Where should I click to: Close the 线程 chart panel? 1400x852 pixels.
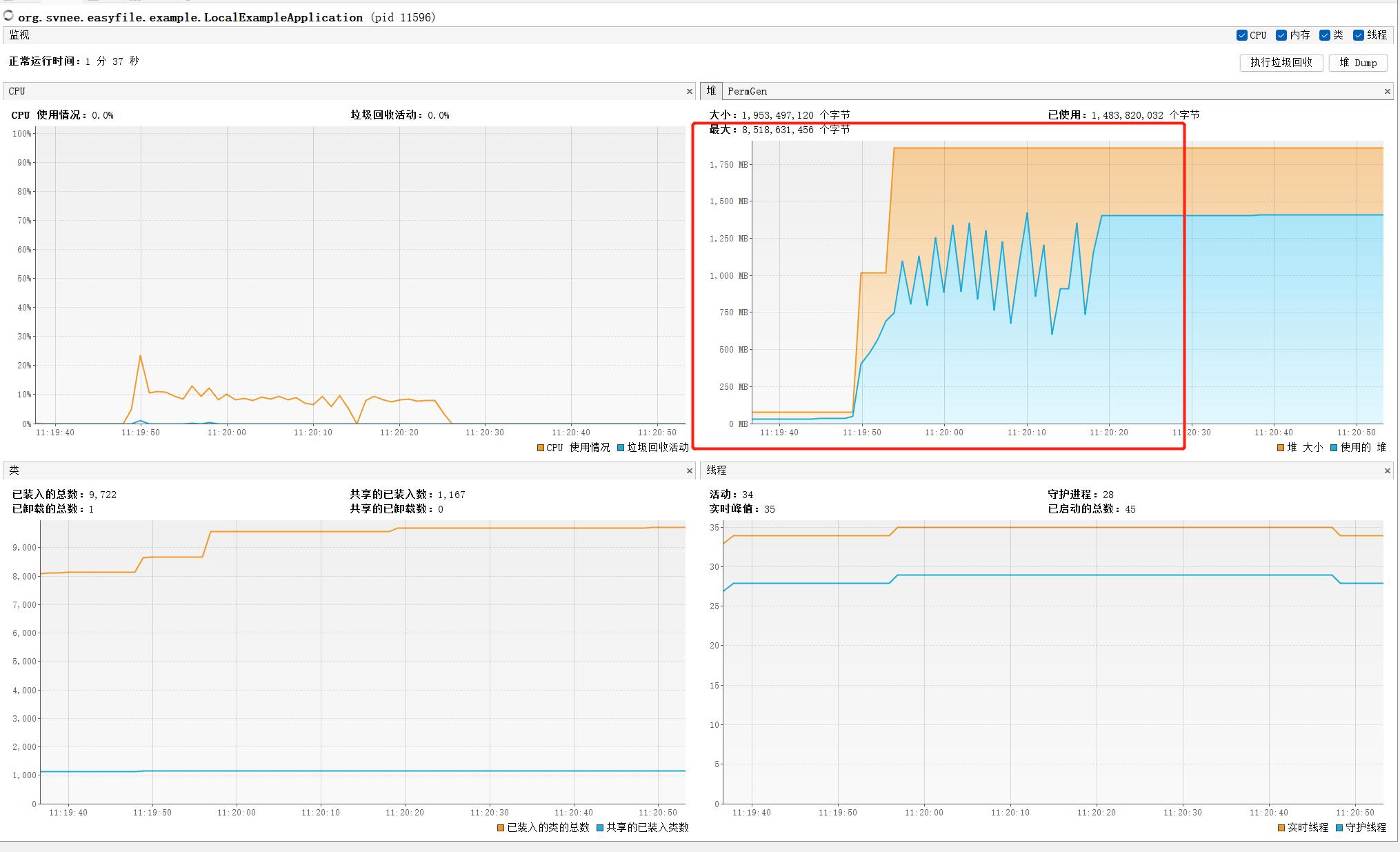[x=1388, y=470]
